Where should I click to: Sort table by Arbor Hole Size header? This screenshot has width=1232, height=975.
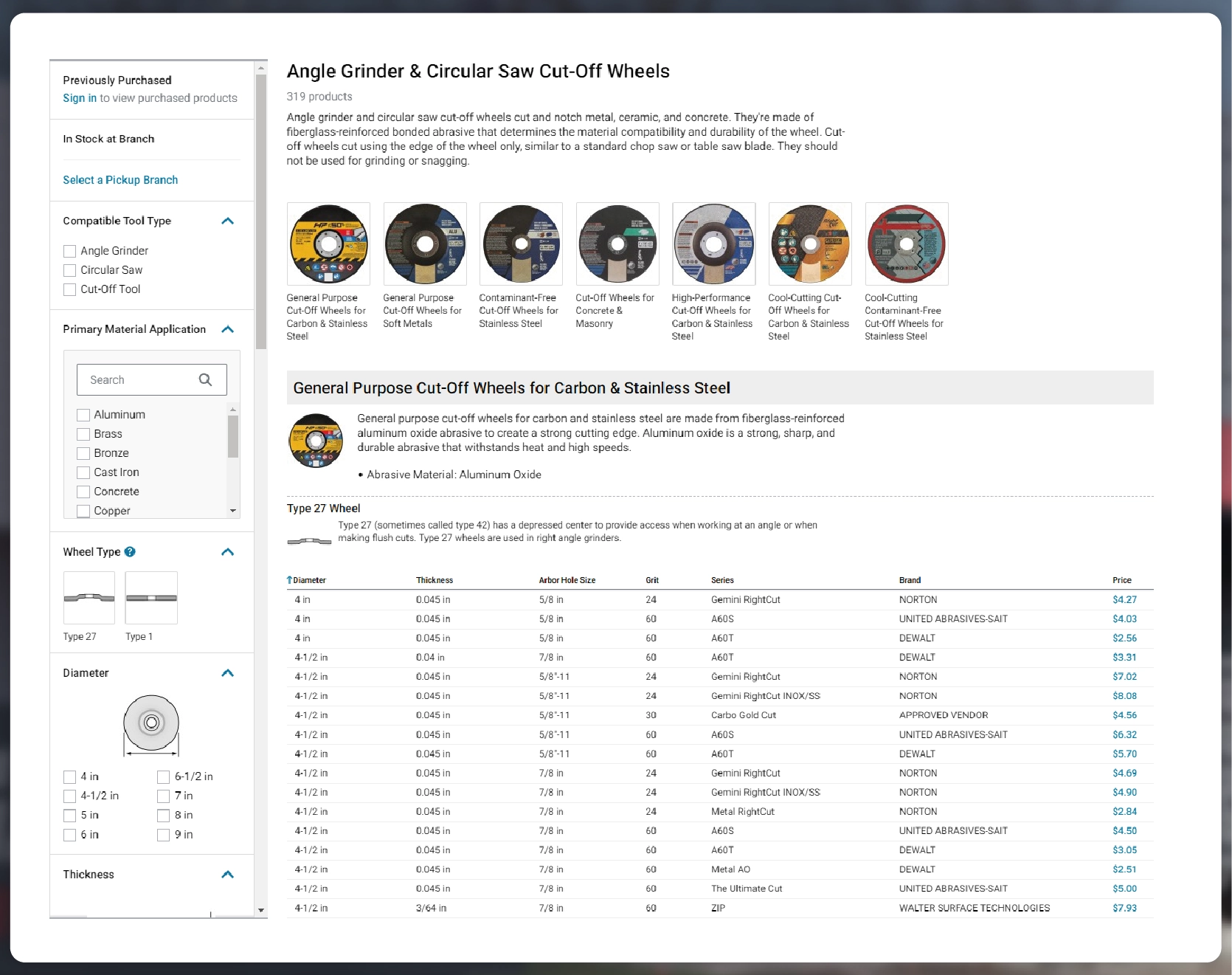coord(567,580)
